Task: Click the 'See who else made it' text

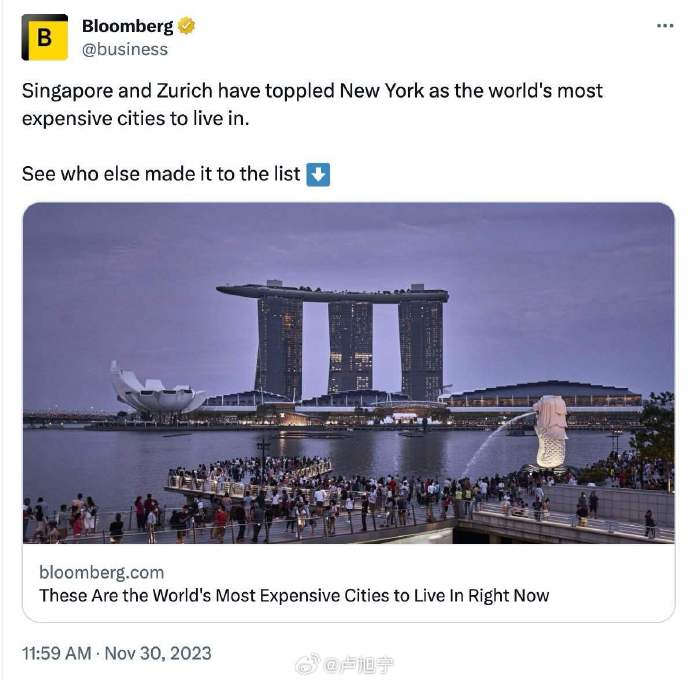Action: (x=161, y=174)
